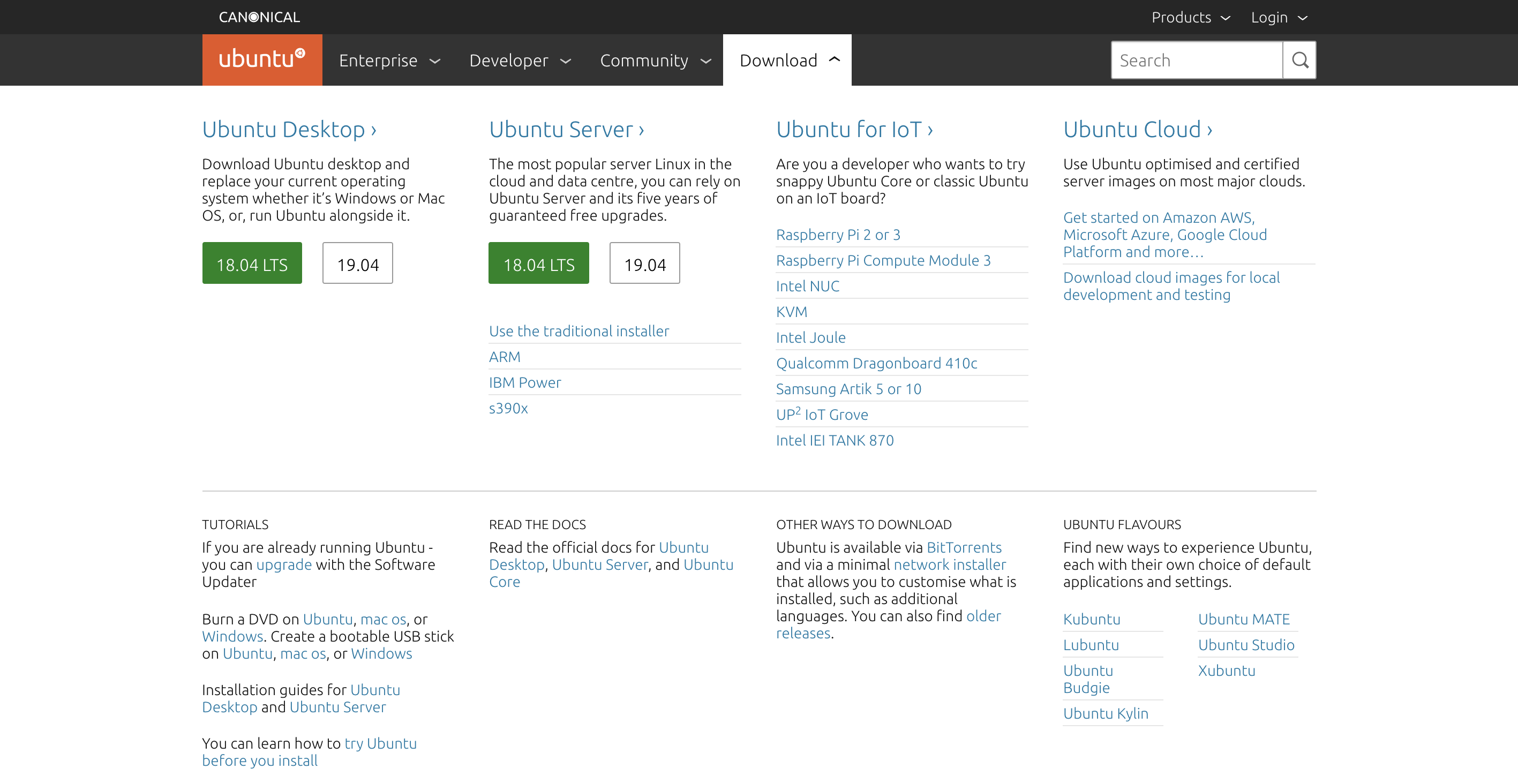Open the Ubuntu Cloud heading link
The image size is (1518, 784).
click(1137, 129)
